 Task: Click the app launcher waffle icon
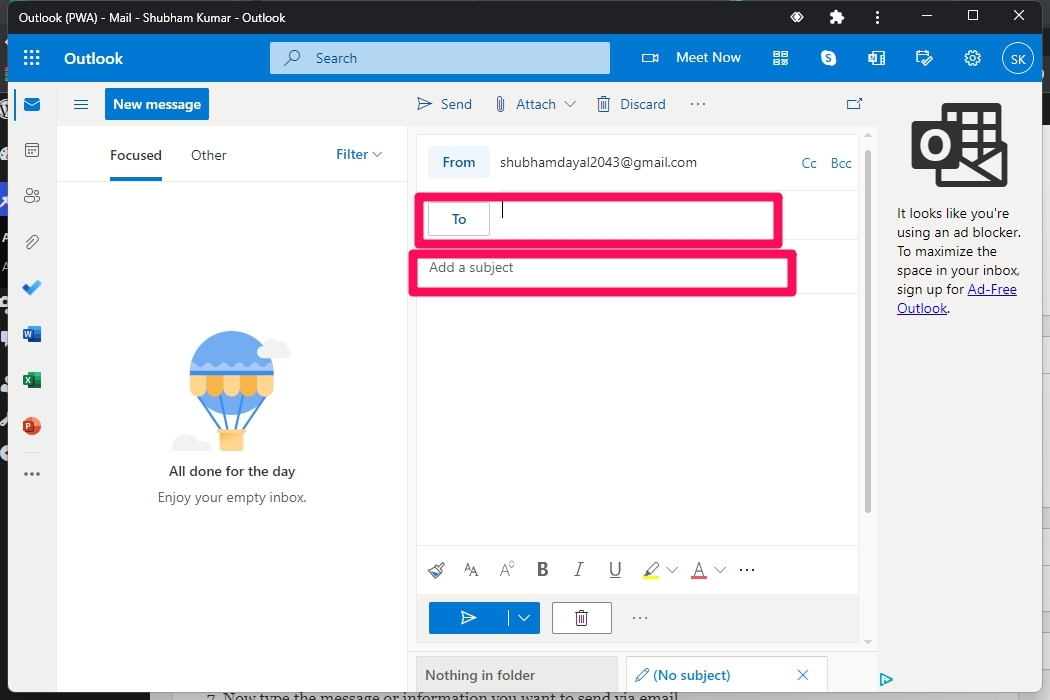tap(32, 58)
